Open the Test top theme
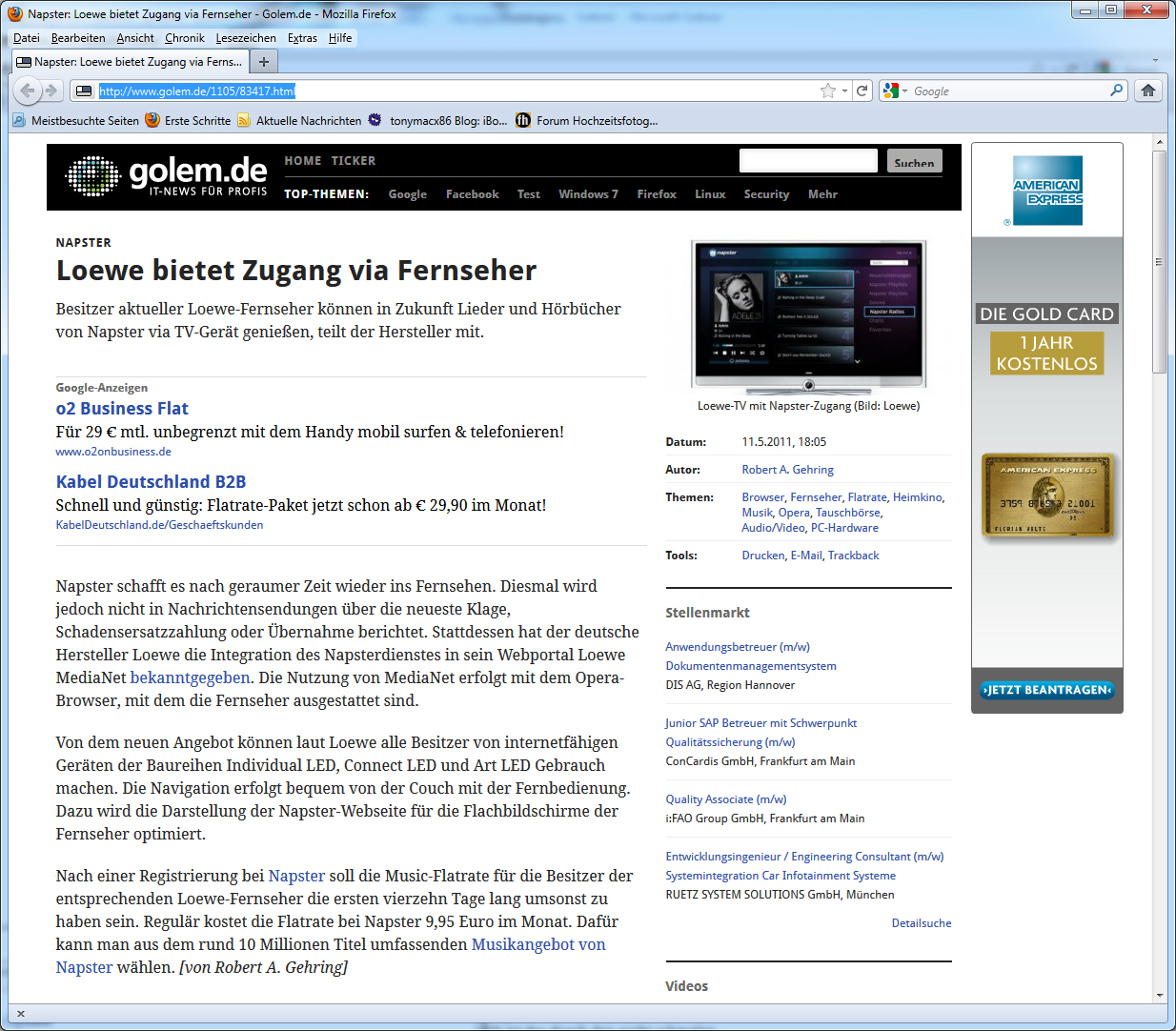 529,193
